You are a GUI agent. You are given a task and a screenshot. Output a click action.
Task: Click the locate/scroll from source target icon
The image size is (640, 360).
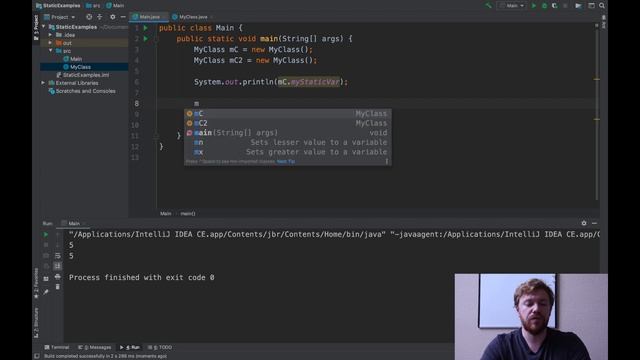(89, 17)
